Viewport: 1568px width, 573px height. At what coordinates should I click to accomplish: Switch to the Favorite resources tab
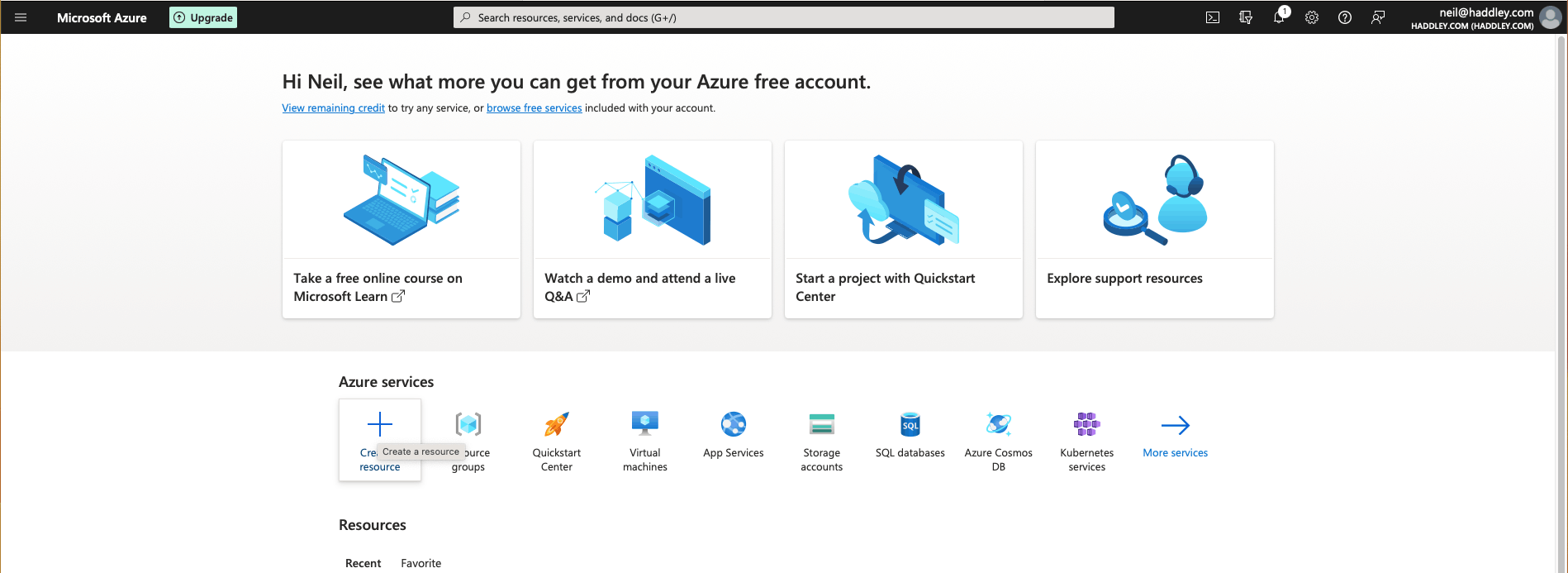click(421, 563)
